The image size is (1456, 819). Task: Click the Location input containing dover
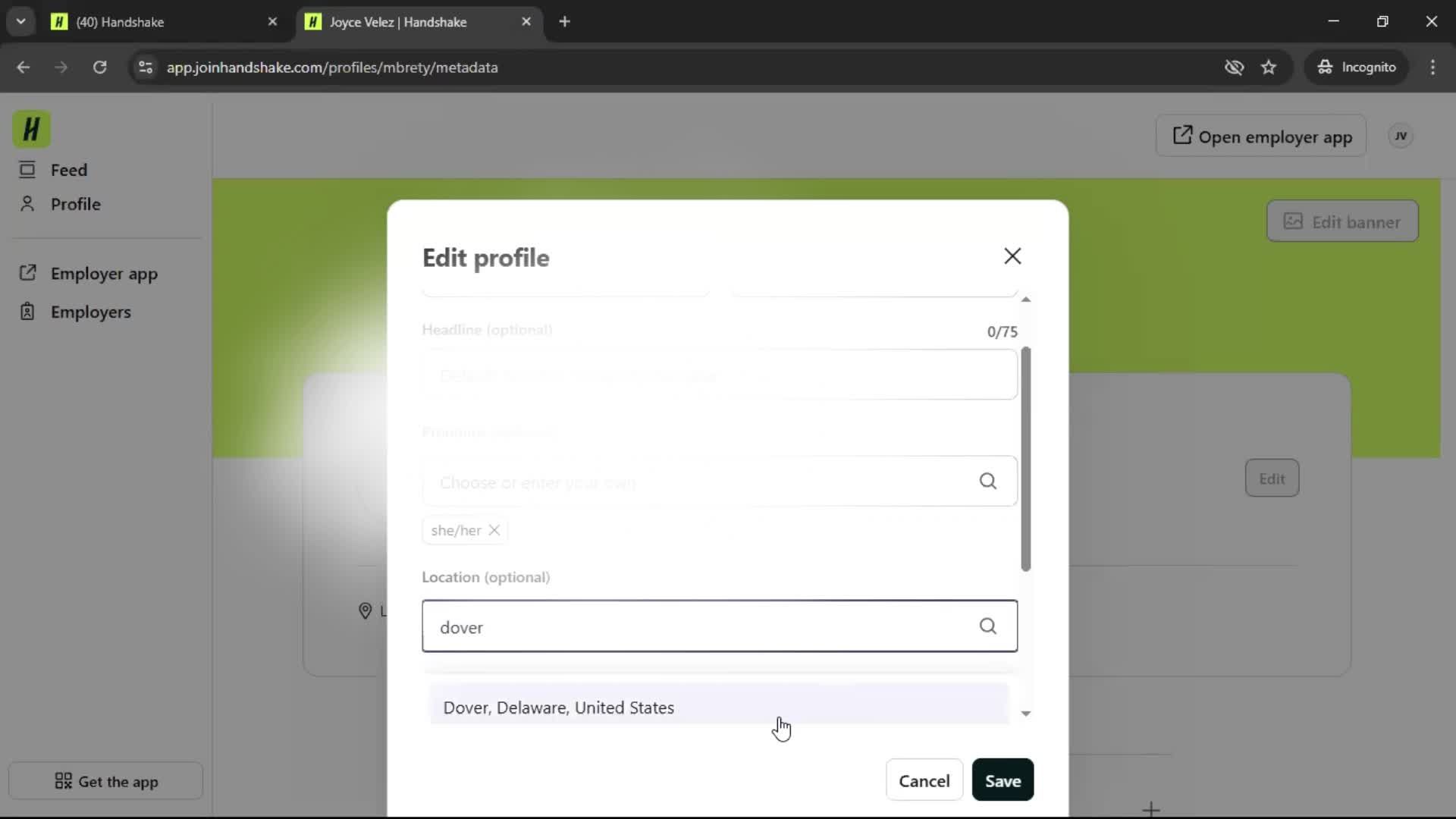coord(720,626)
